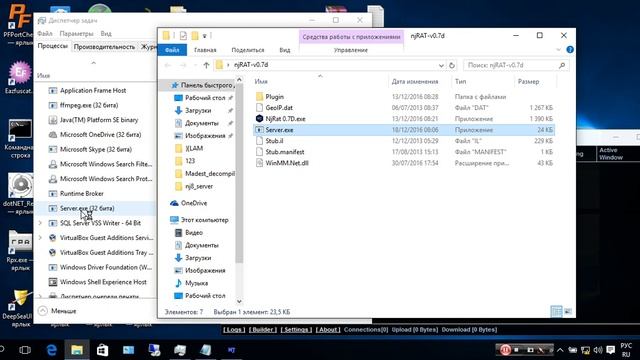
Task: Open Музыка under Этот компьютер
Action: (x=196, y=283)
